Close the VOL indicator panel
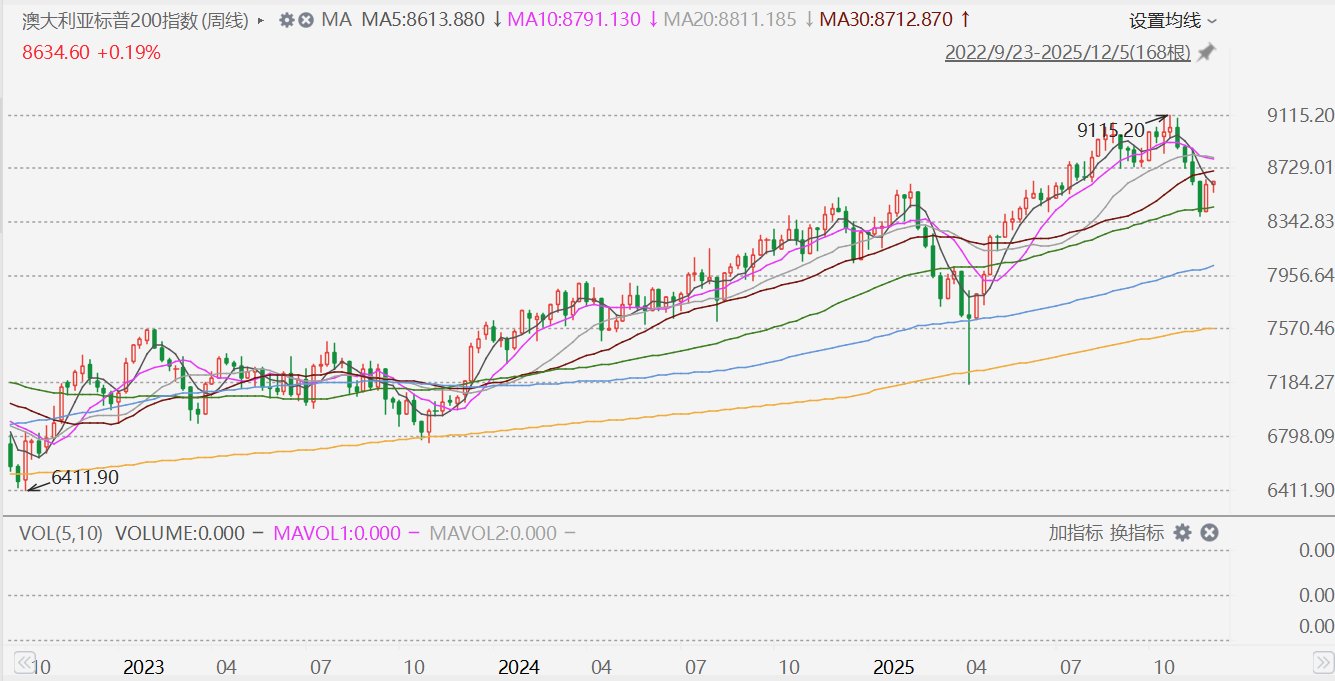The height and width of the screenshot is (681, 1335). coord(1209,533)
